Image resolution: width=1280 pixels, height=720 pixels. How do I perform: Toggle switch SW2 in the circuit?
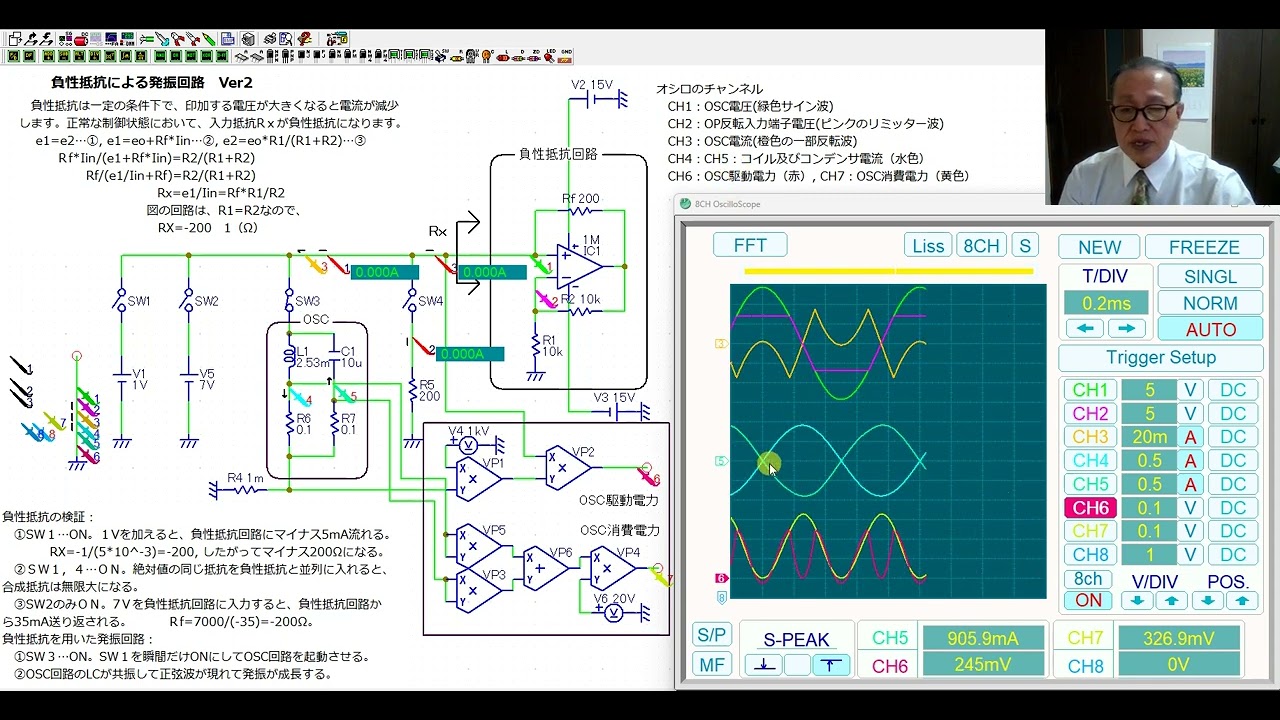[189, 301]
